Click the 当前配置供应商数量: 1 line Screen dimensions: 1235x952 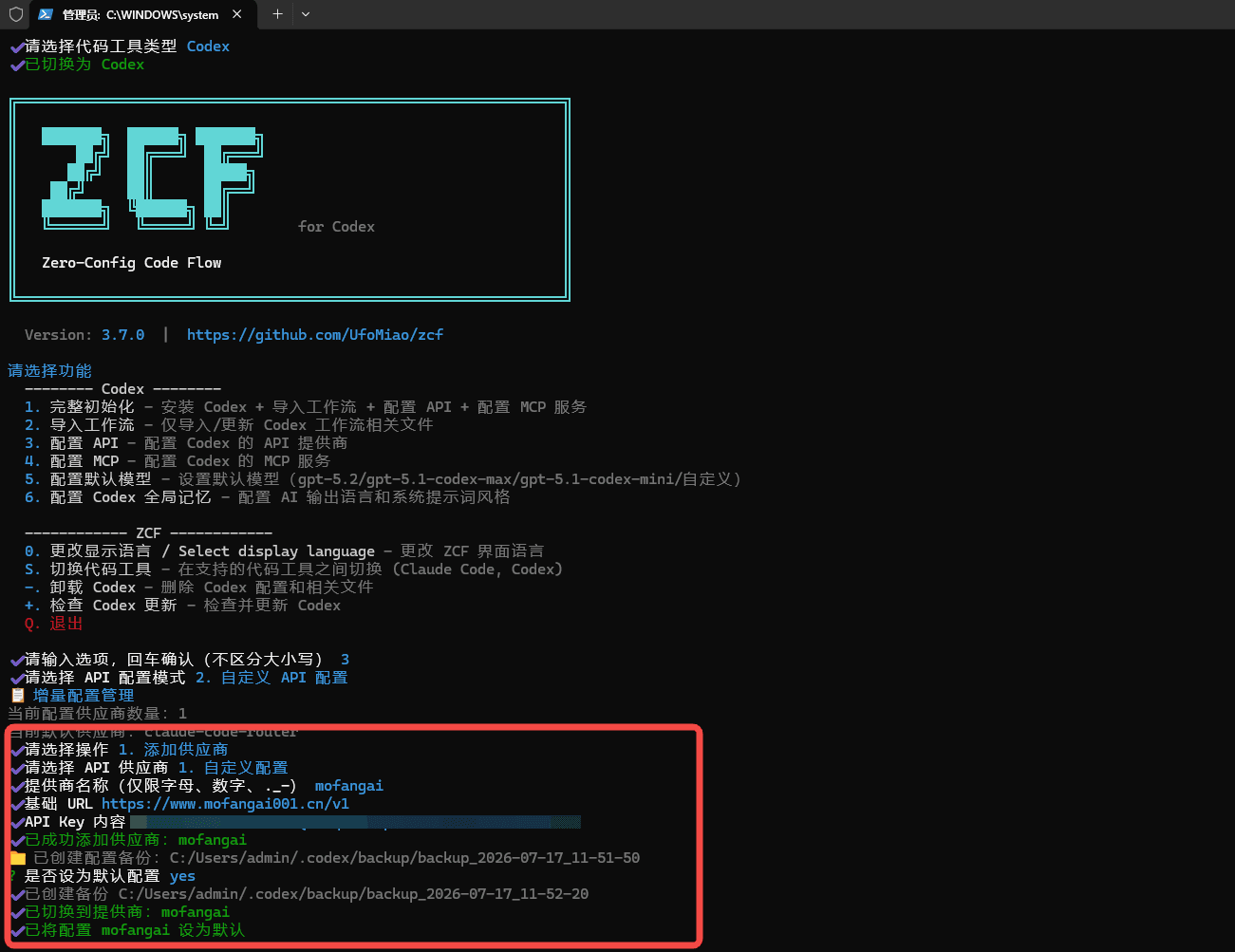tap(98, 714)
